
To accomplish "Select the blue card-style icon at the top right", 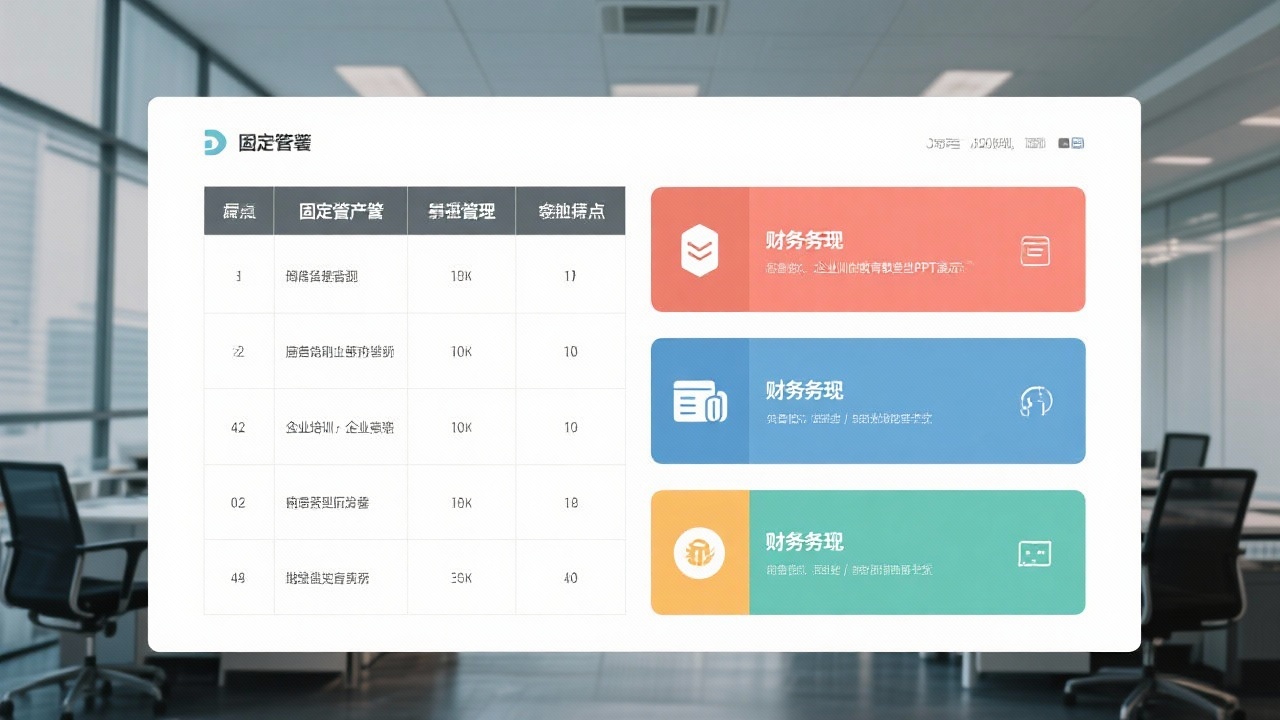I will (x=1078, y=142).
